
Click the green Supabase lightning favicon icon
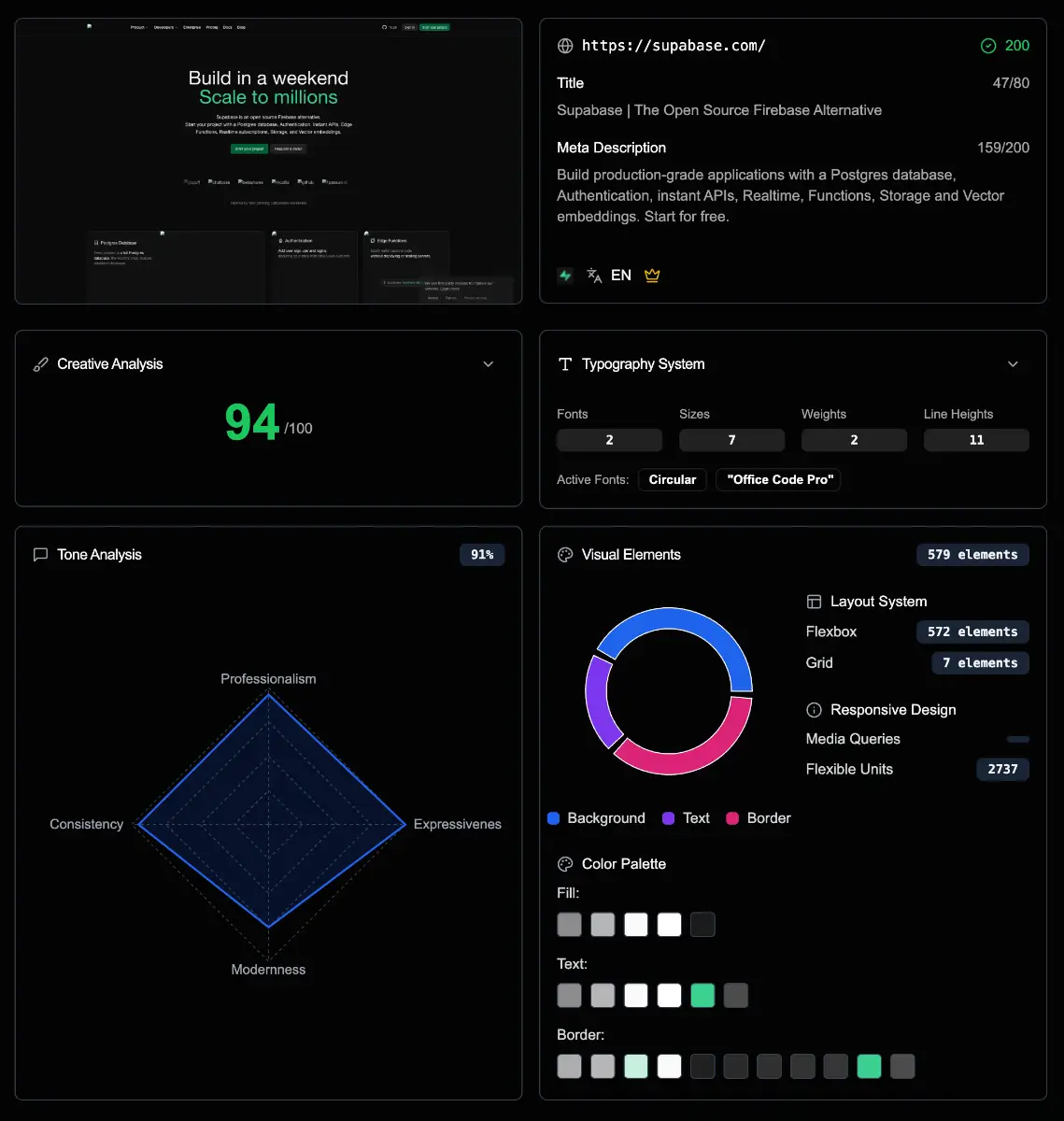(x=564, y=275)
